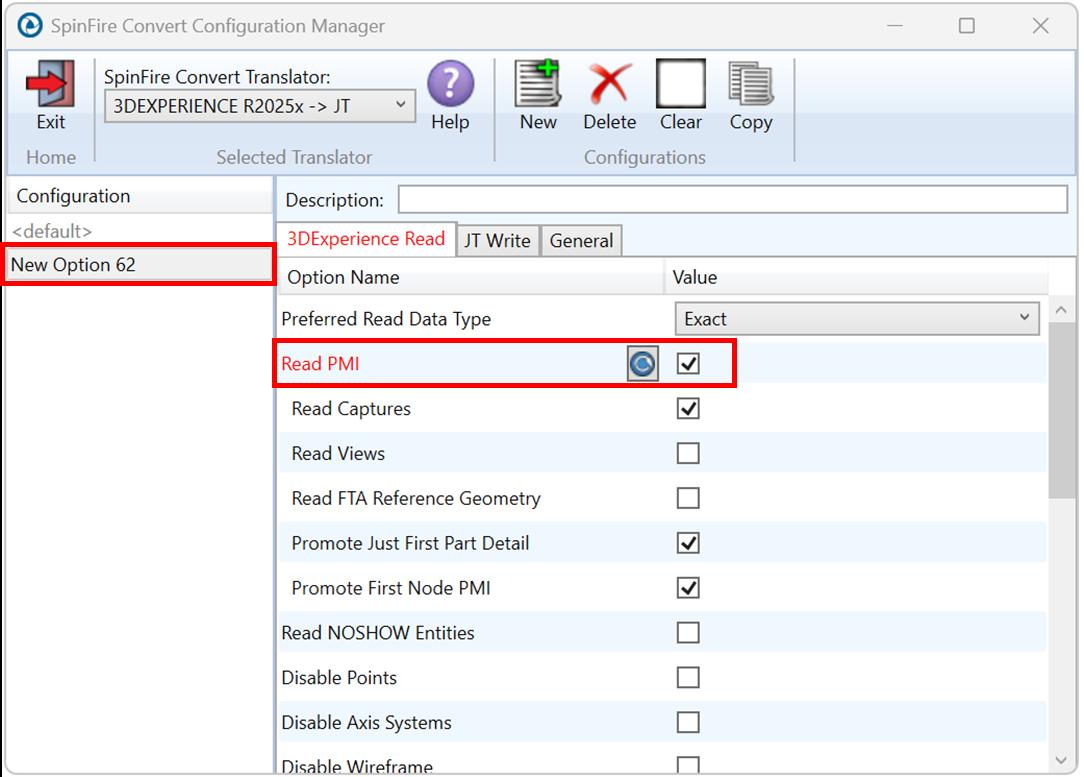Enable Read NOSHOW Entities checkbox
Viewport: 1084px width, 777px height.
(688, 633)
